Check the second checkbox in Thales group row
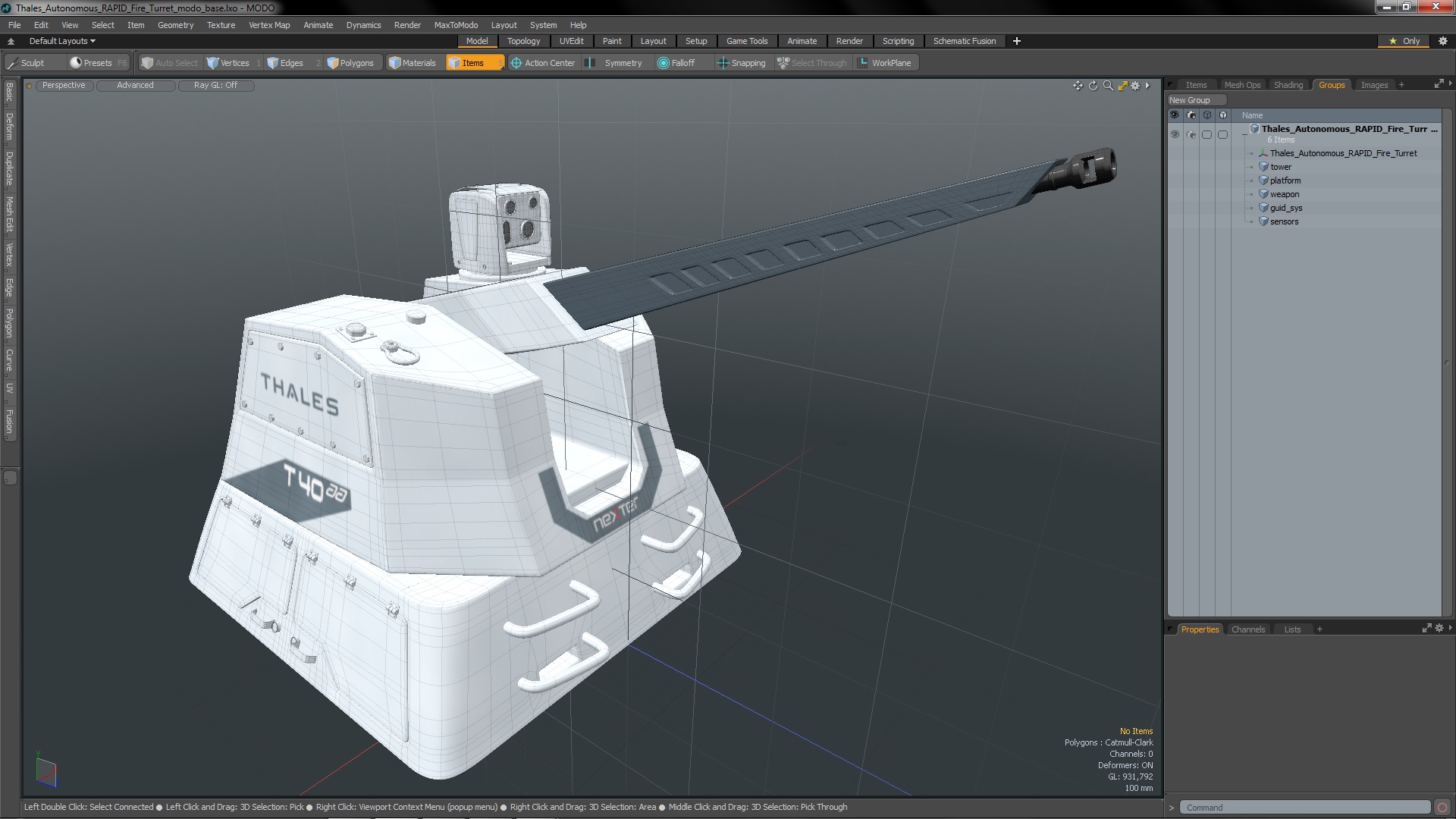1456x819 pixels. (1222, 134)
